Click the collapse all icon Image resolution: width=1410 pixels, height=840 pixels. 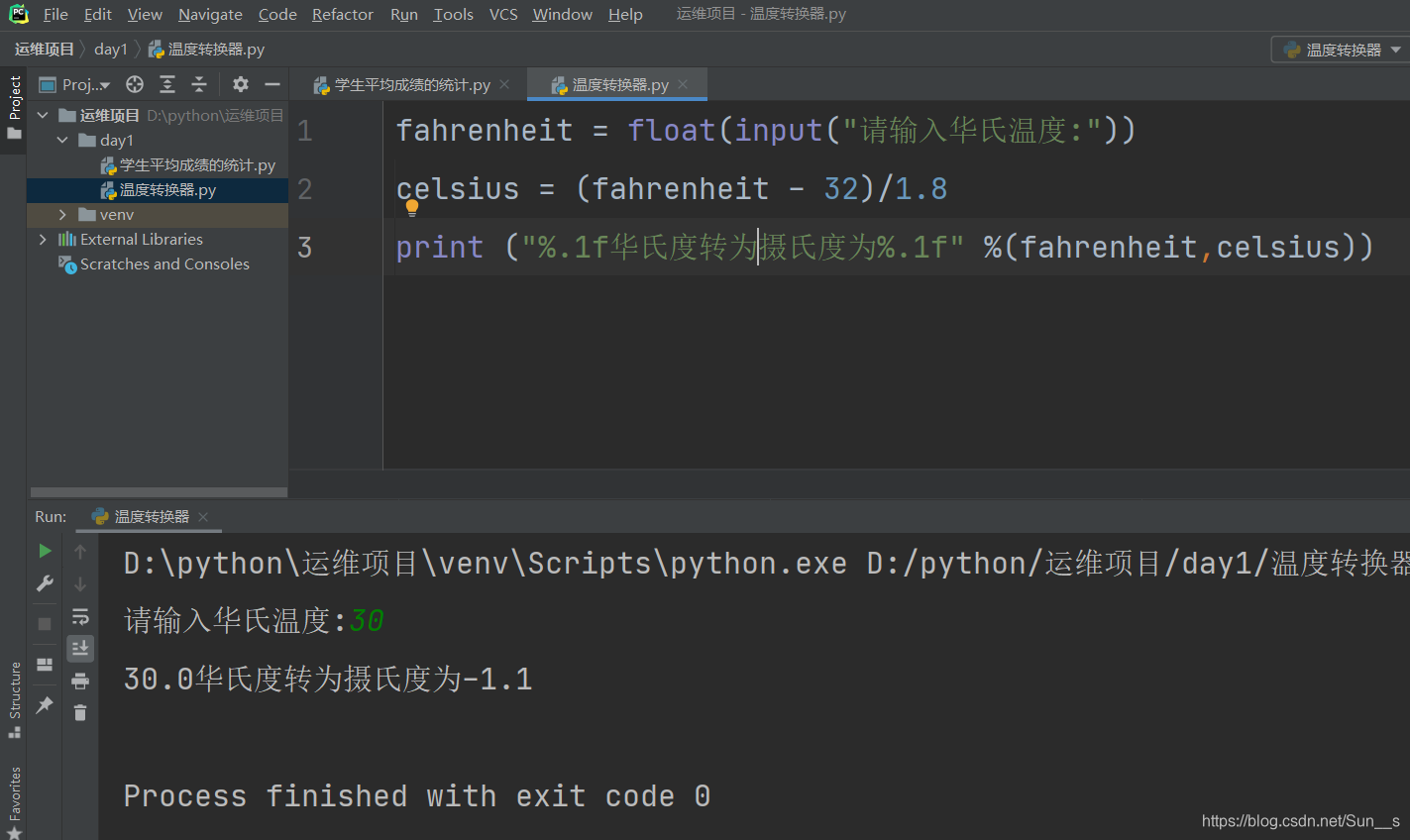199,84
